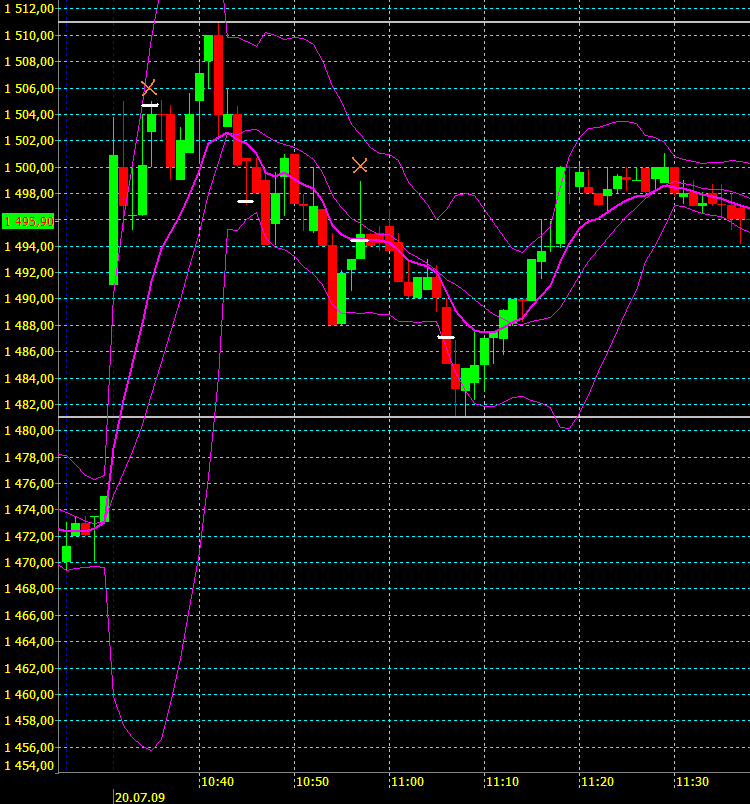Viewport: 750px width, 804px height.
Task: Click the 11:10 time axis label
Action: [502, 782]
